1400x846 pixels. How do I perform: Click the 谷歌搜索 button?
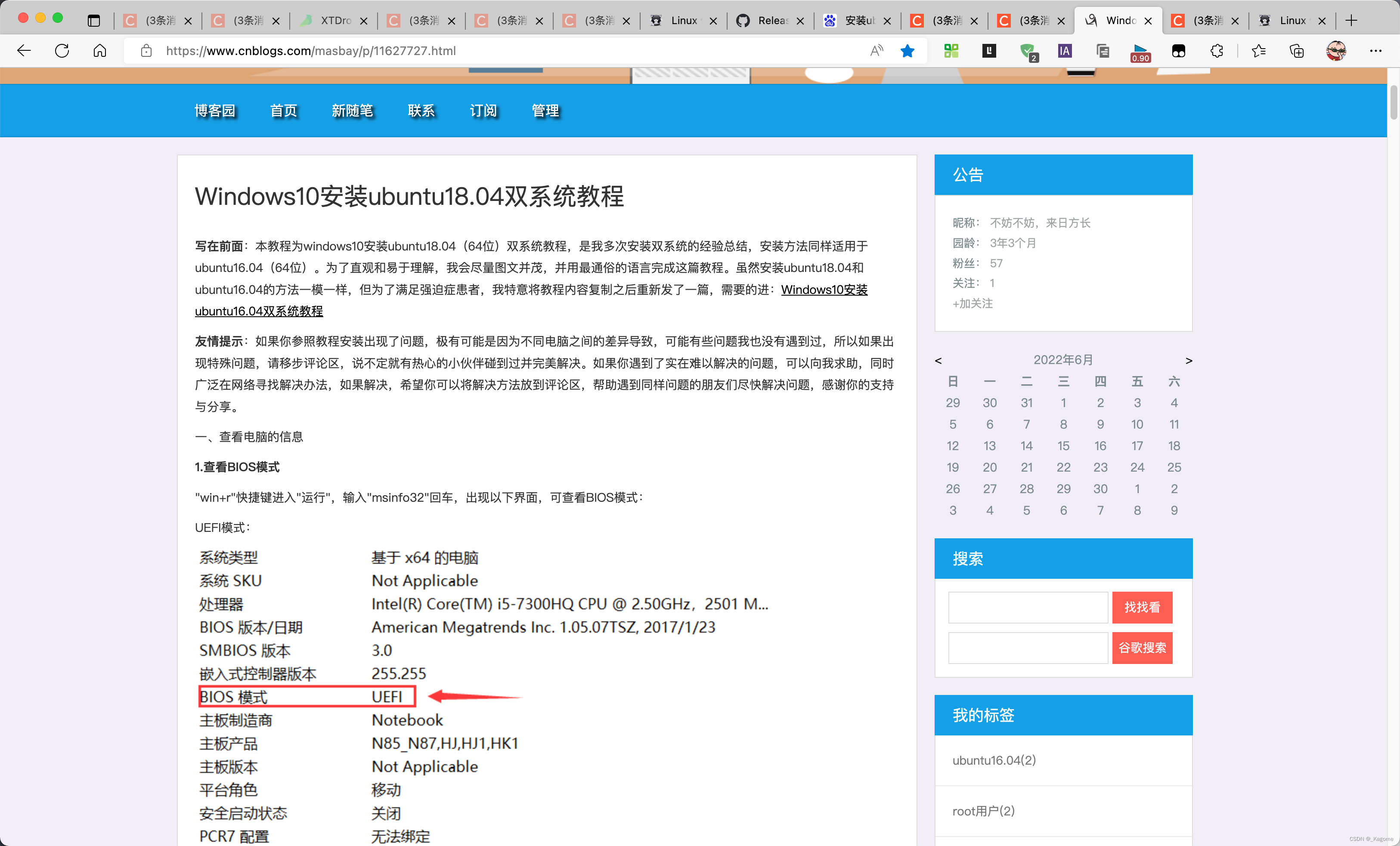pyautogui.click(x=1142, y=647)
